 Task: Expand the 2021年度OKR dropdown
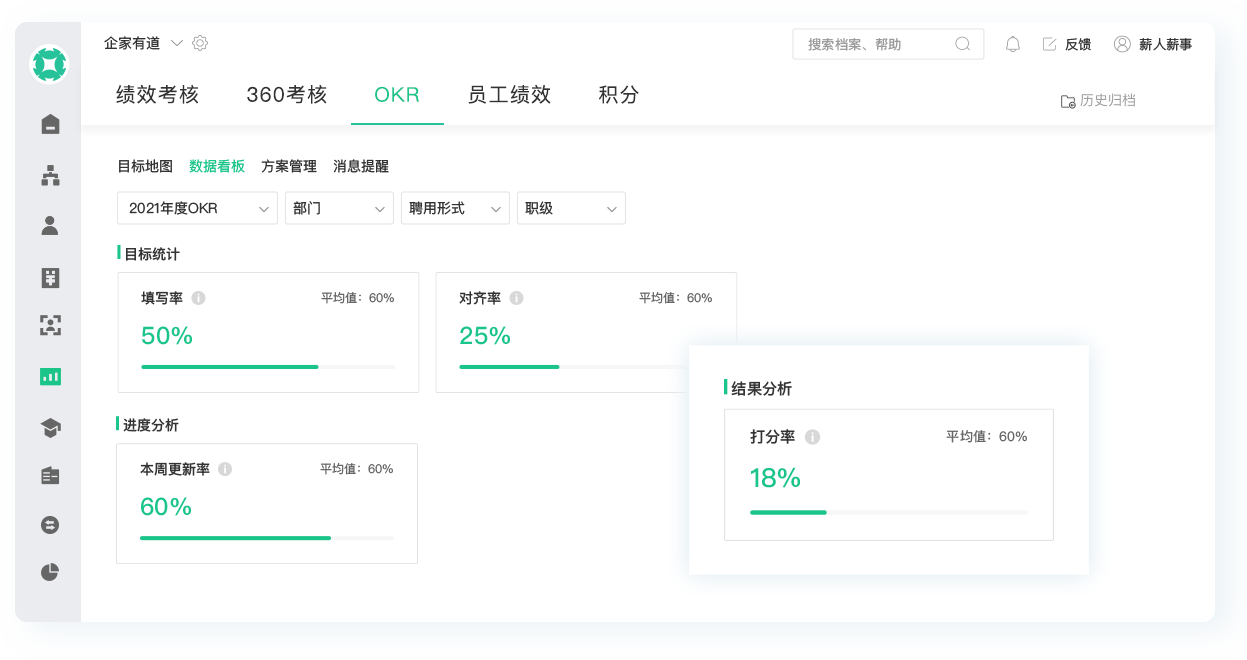[196, 208]
